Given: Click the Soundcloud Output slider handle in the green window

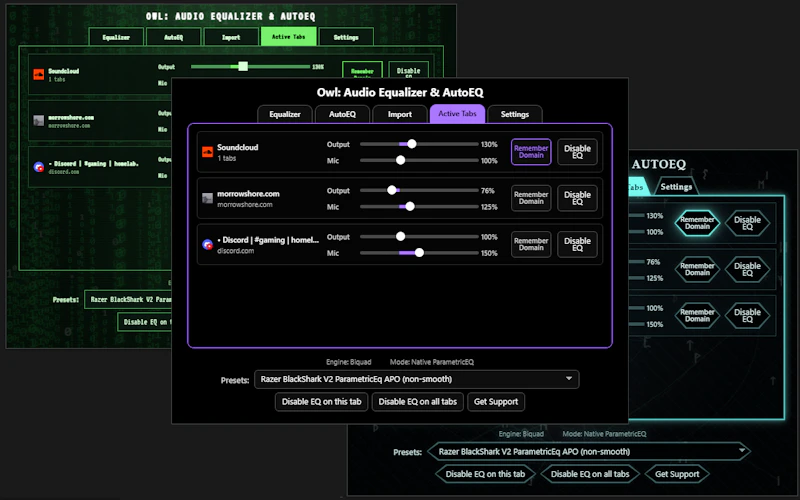Looking at the screenshot, I should coord(243,66).
